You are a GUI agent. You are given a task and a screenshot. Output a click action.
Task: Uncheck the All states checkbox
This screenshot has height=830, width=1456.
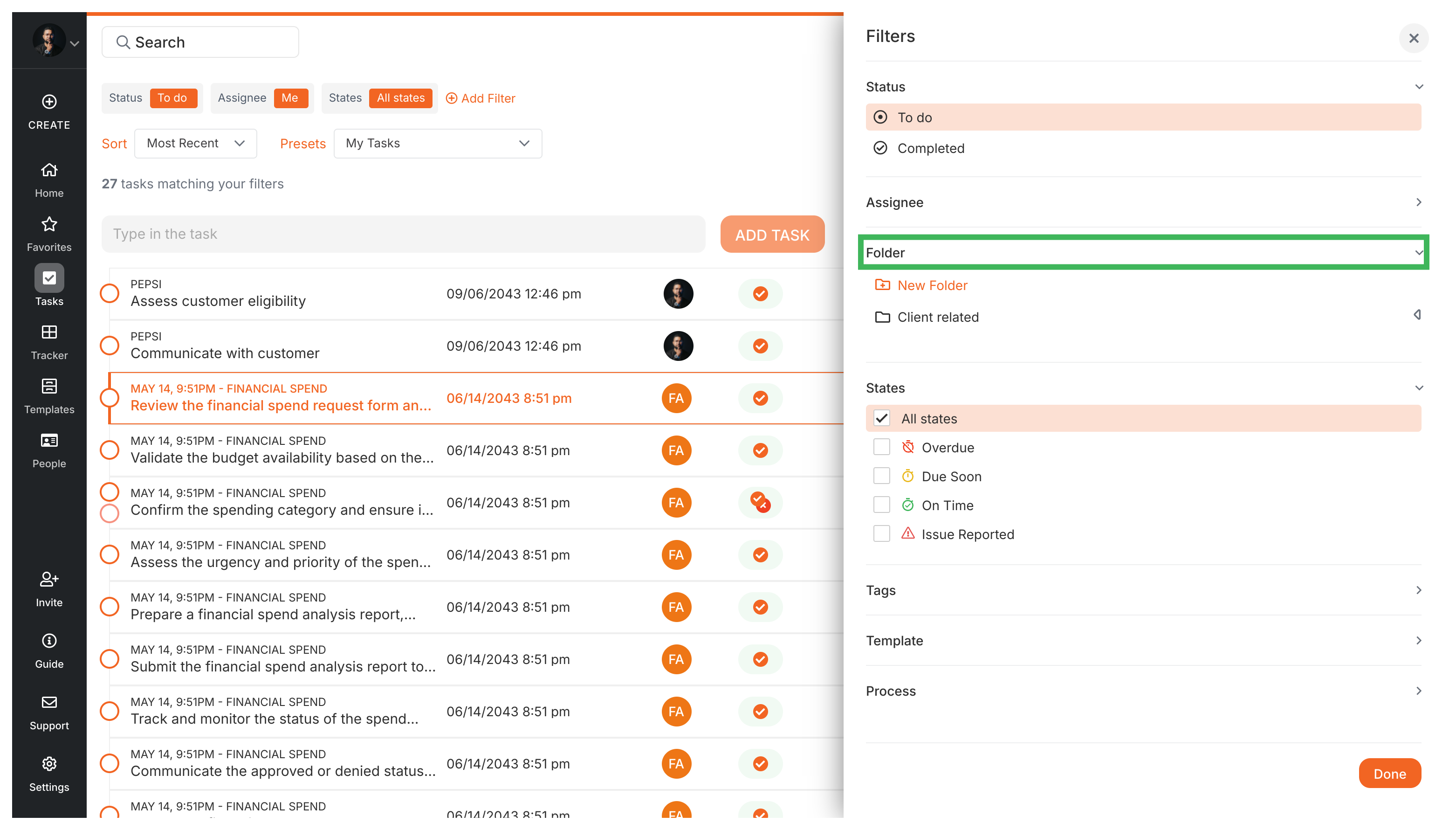pyautogui.click(x=881, y=418)
